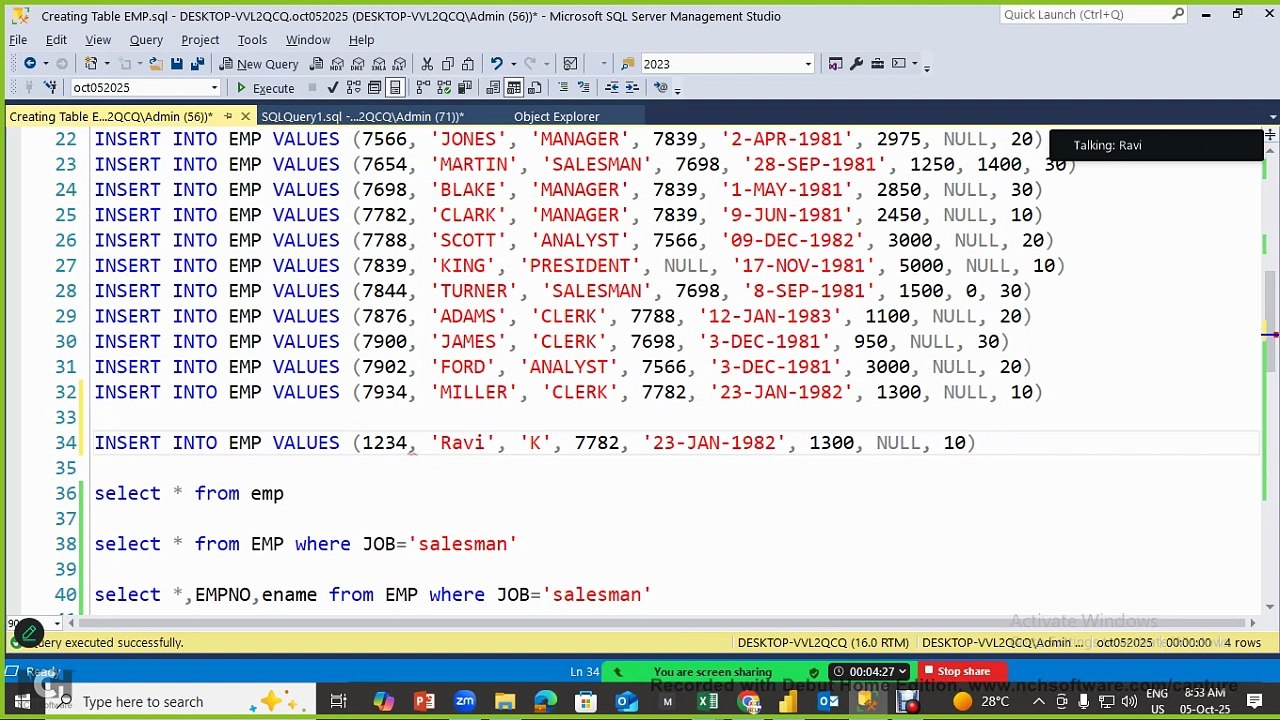This screenshot has height=720, width=1280.
Task: Place cursor on line 36 'select * from emp'
Action: click(189, 493)
